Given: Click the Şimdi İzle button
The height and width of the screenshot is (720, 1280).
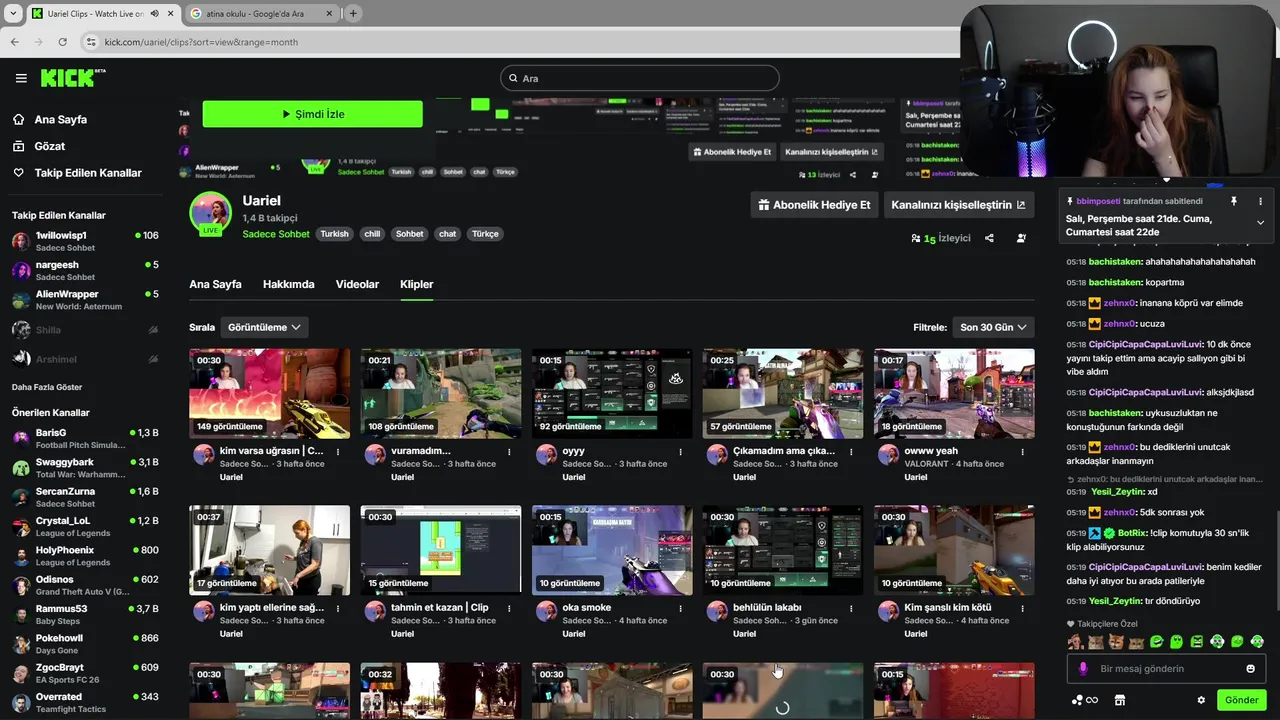Looking at the screenshot, I should click(312, 114).
